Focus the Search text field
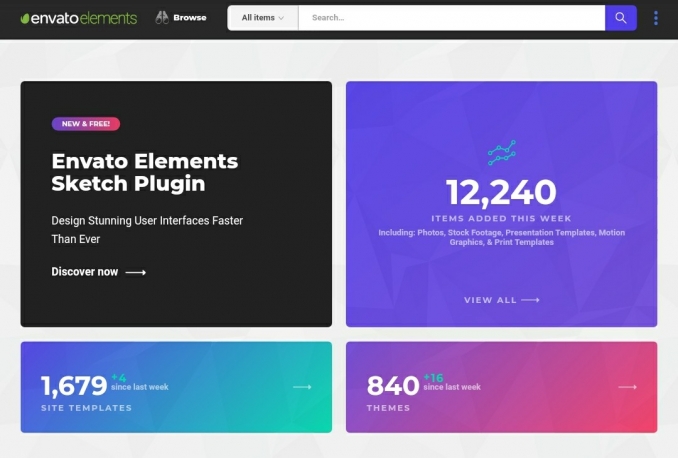The width and height of the screenshot is (678, 458). (x=450, y=18)
